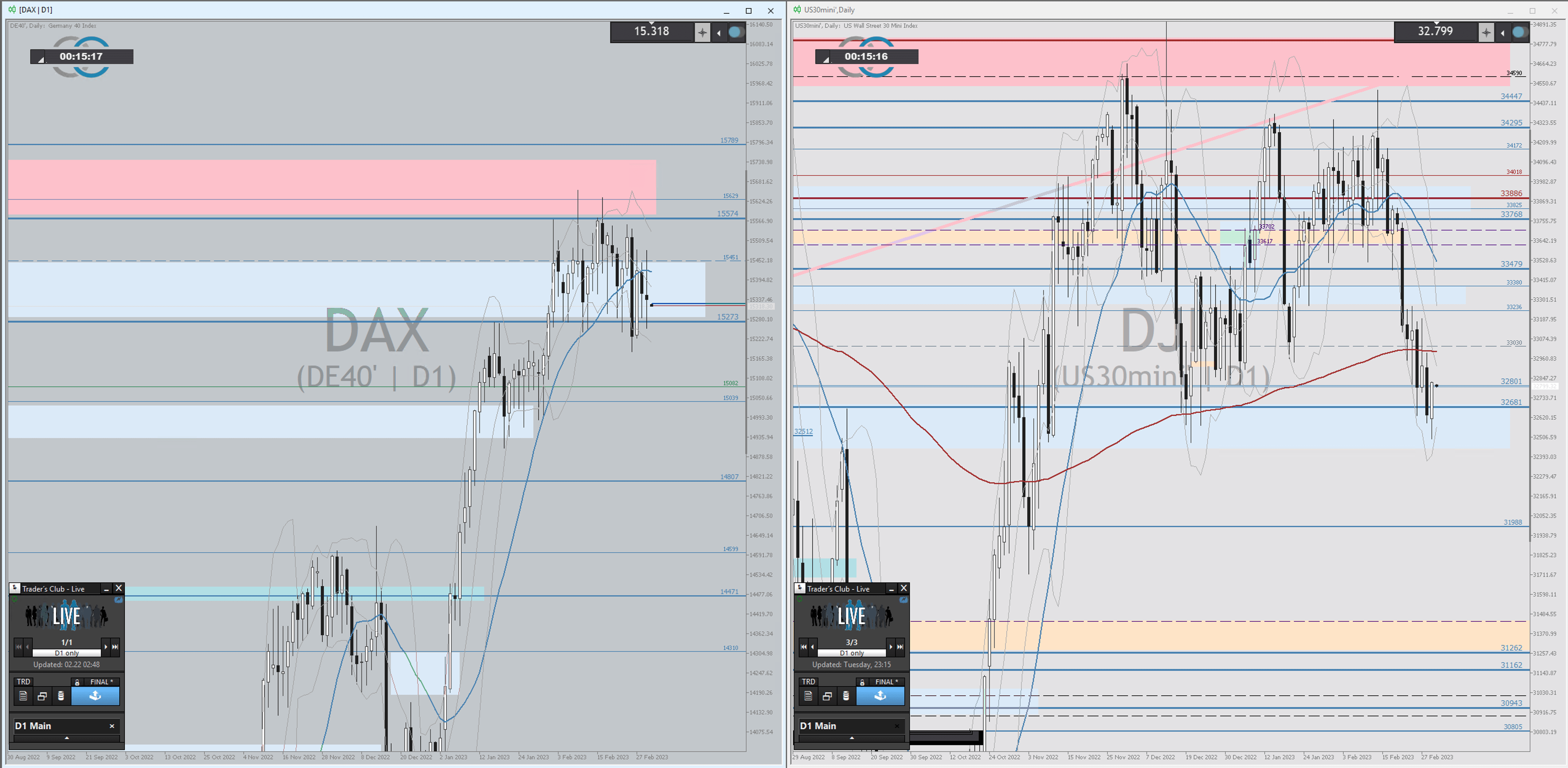
Task: Go to the next setup in the DAX panel
Action: click(106, 646)
